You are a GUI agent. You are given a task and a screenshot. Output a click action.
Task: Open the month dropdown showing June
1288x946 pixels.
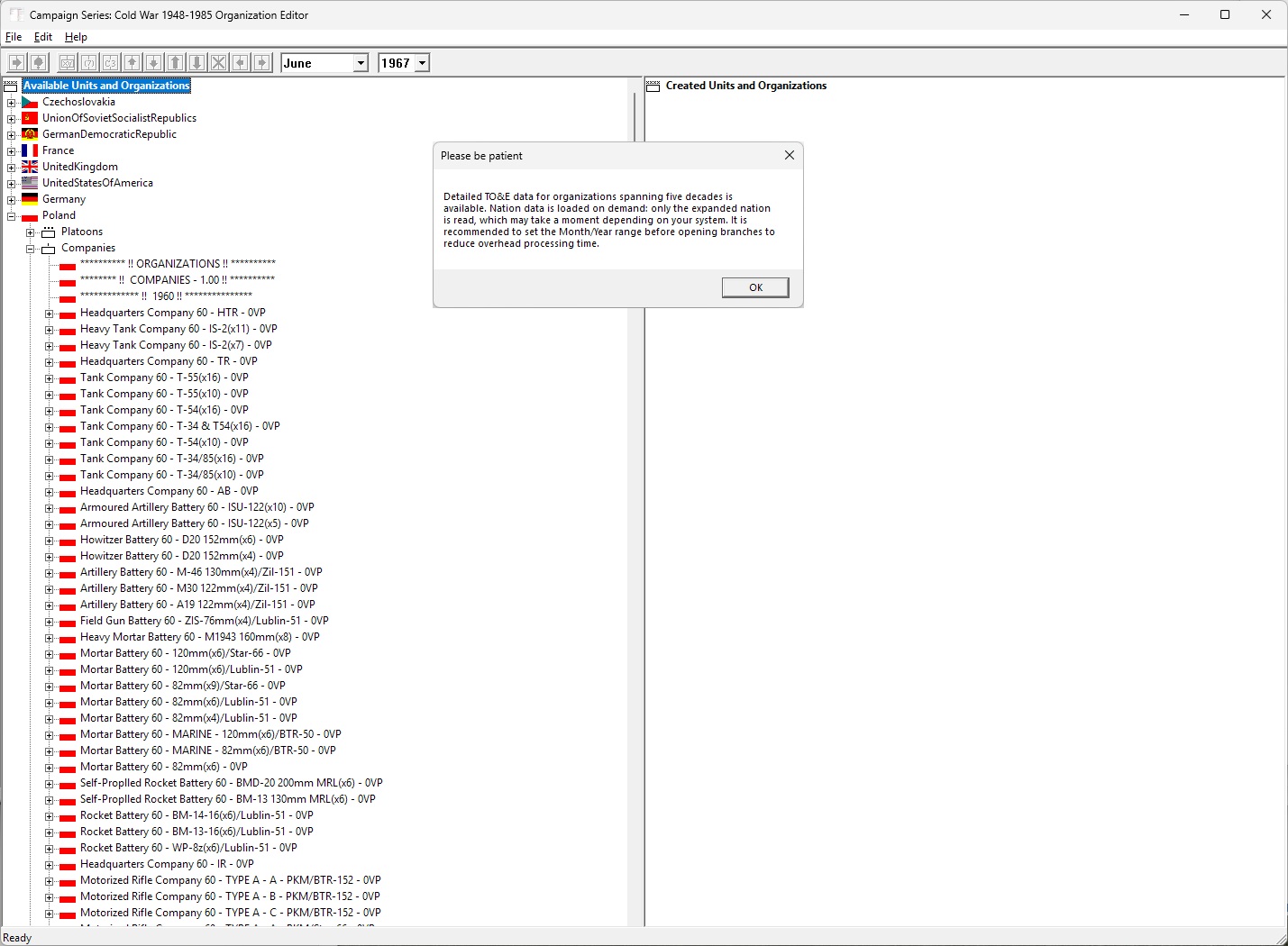361,63
